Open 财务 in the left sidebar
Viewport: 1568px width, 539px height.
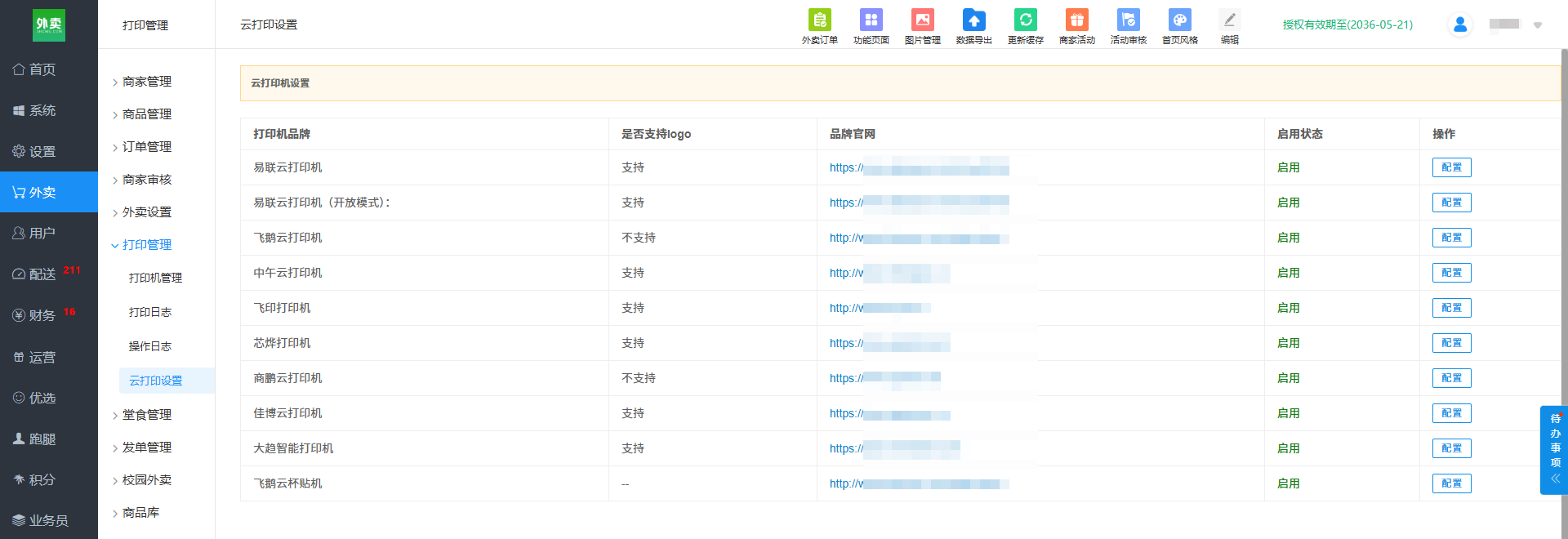49,315
